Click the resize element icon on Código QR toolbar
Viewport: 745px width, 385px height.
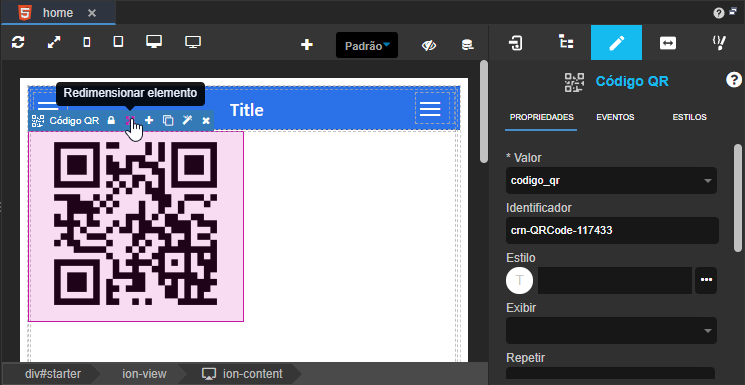130,120
